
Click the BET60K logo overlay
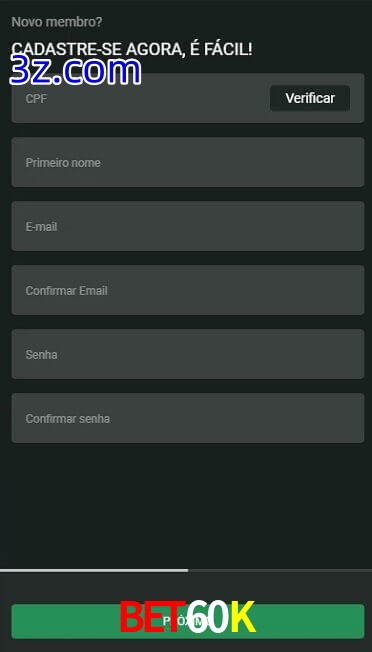pos(187,617)
